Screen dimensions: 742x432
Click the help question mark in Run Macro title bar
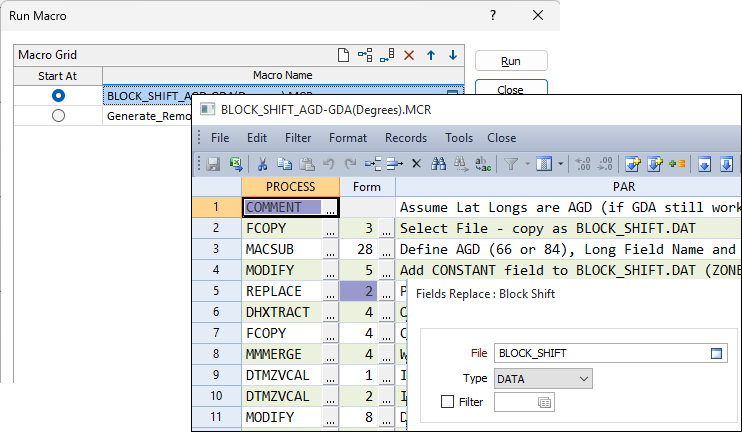pos(493,16)
